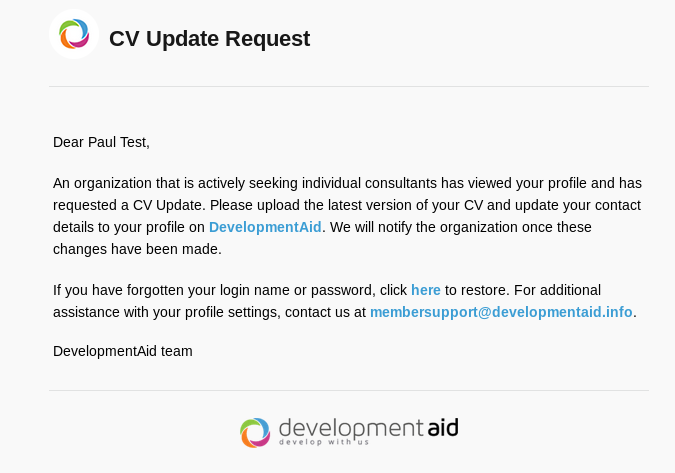Click the 'DevelopmentAid team' signature line
Viewport: 675px width, 473px height.
tap(122, 351)
